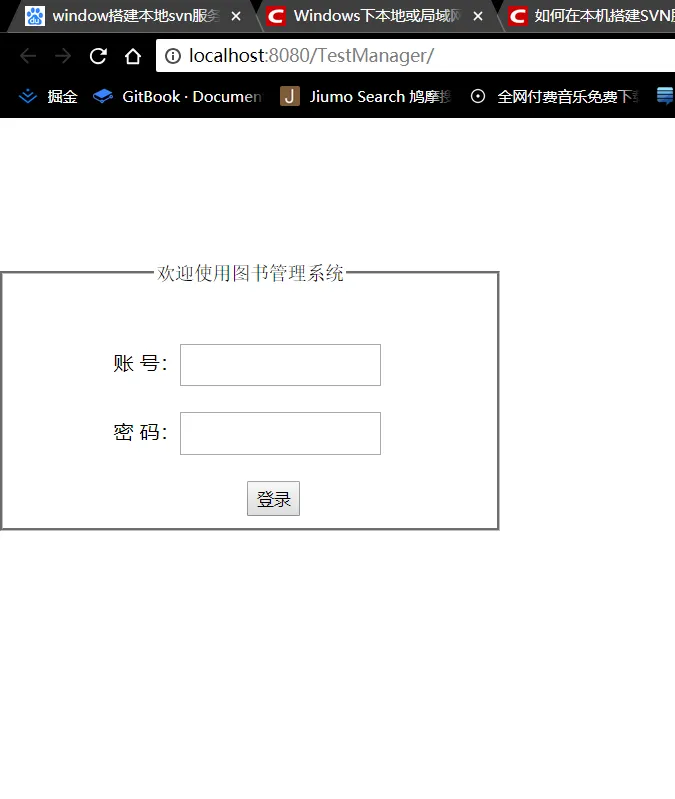Click the localhost:8080/TestManager address bar
The width and height of the screenshot is (675, 799).
pos(415,56)
